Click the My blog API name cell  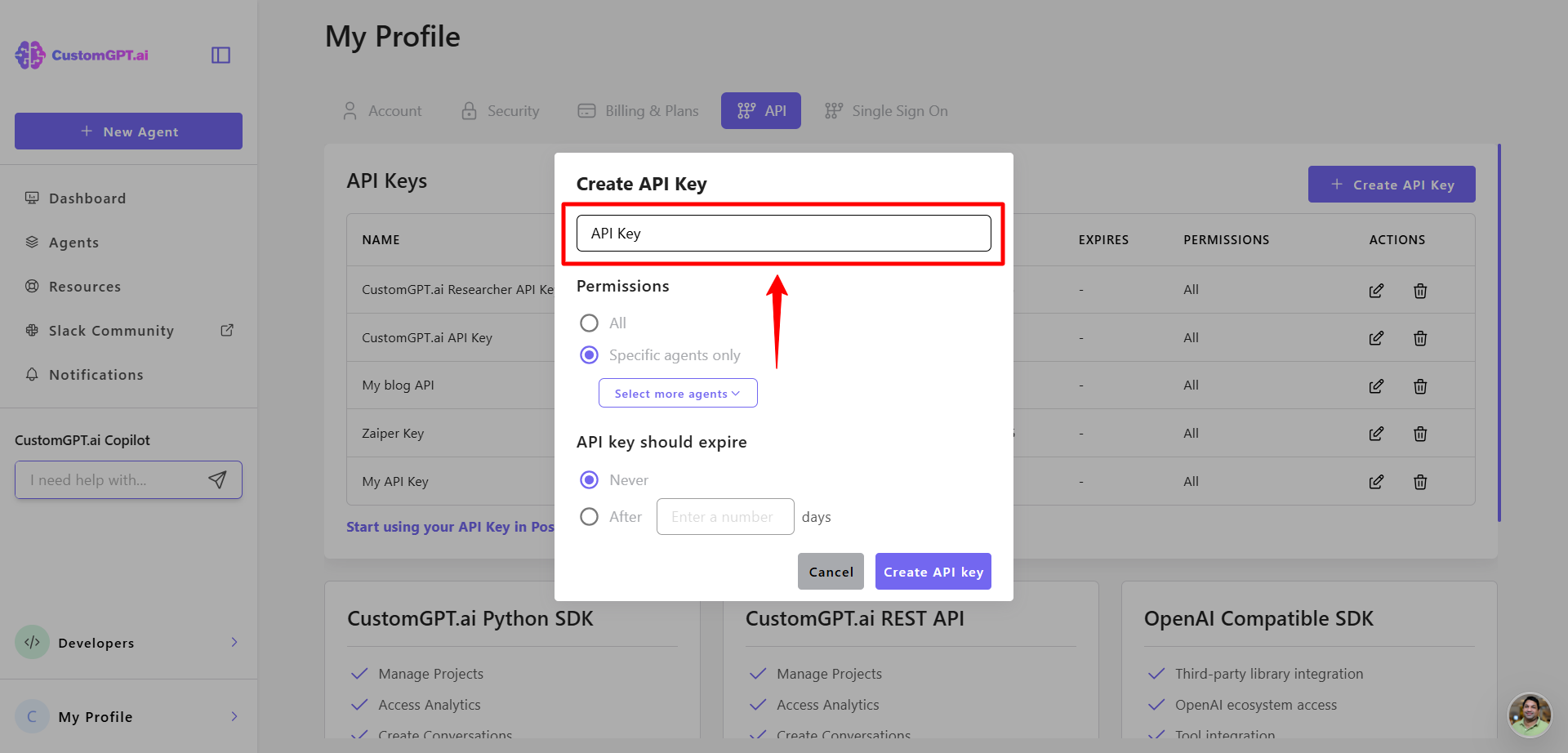398,385
